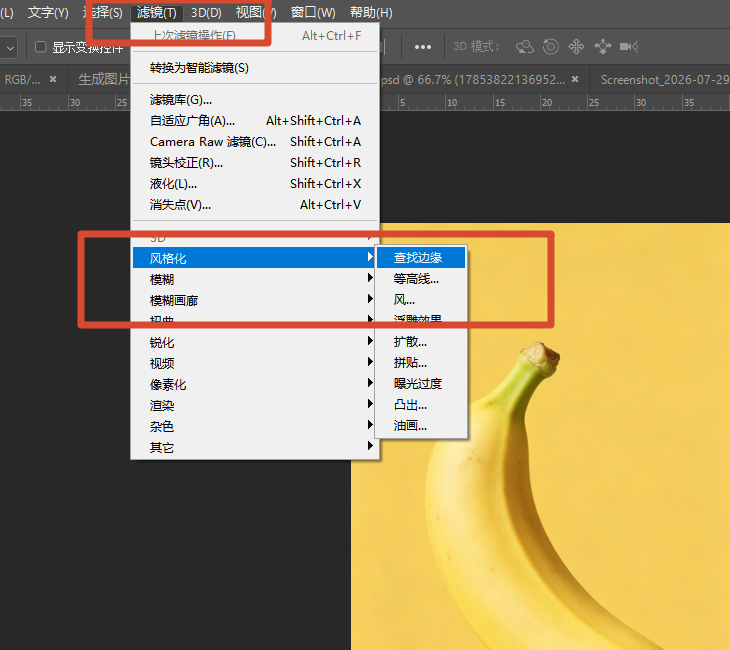Open the 文字(Y) menu

(x=48, y=13)
